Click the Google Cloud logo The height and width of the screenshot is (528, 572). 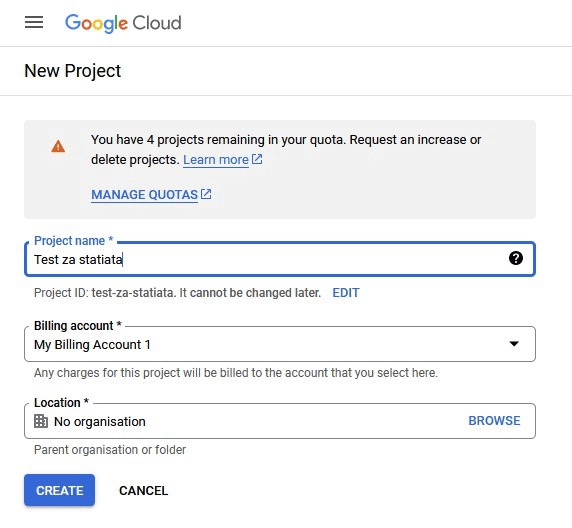pyautogui.click(x=123, y=23)
